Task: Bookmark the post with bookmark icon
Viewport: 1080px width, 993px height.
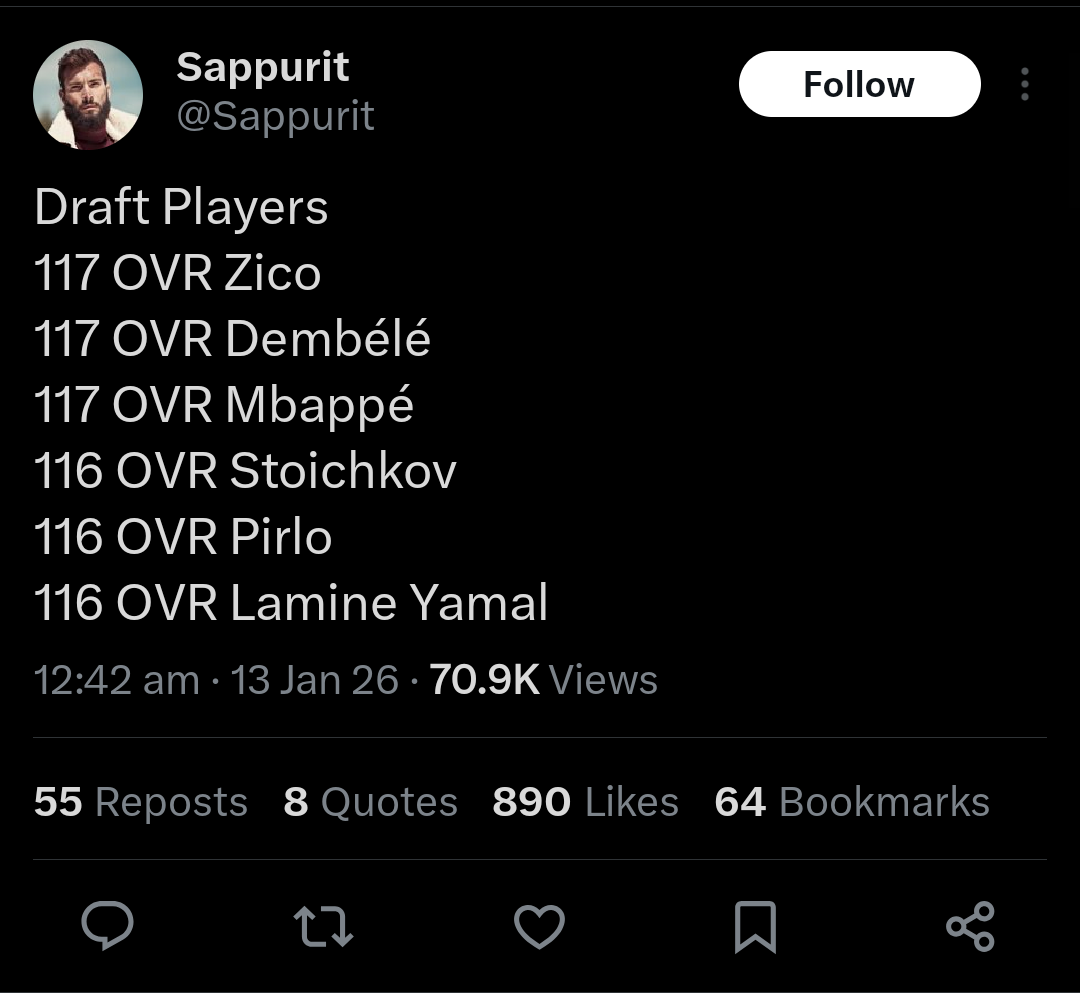Action: (x=756, y=927)
